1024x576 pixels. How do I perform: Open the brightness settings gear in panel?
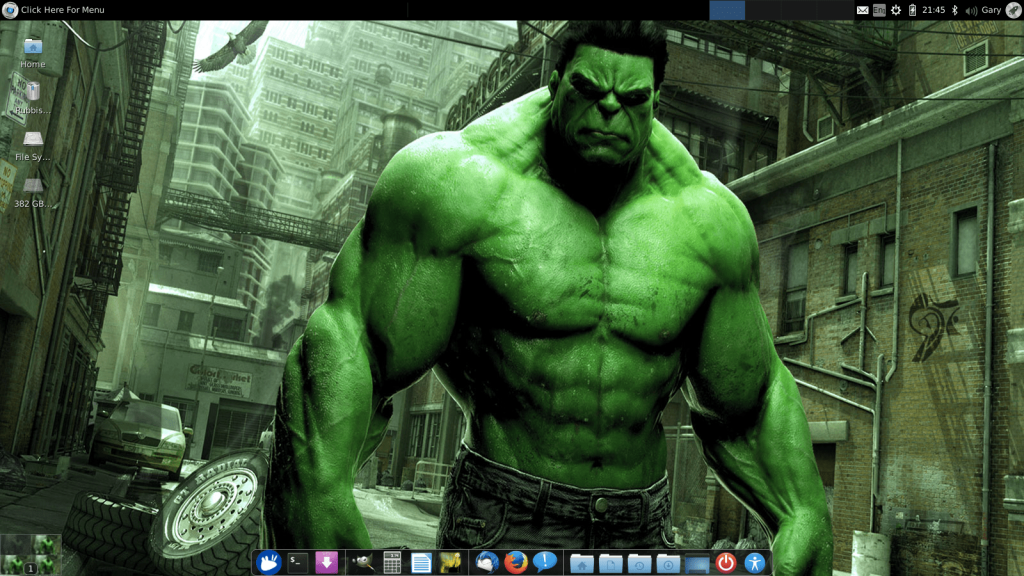tap(896, 10)
